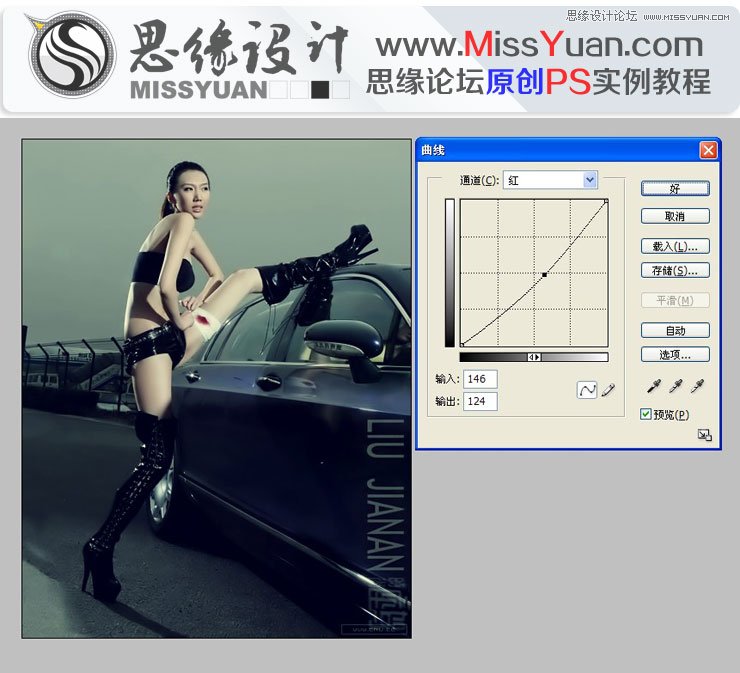The height and width of the screenshot is (673, 740).
Task: Toggle the 预览 Preview checkbox
Action: [646, 414]
